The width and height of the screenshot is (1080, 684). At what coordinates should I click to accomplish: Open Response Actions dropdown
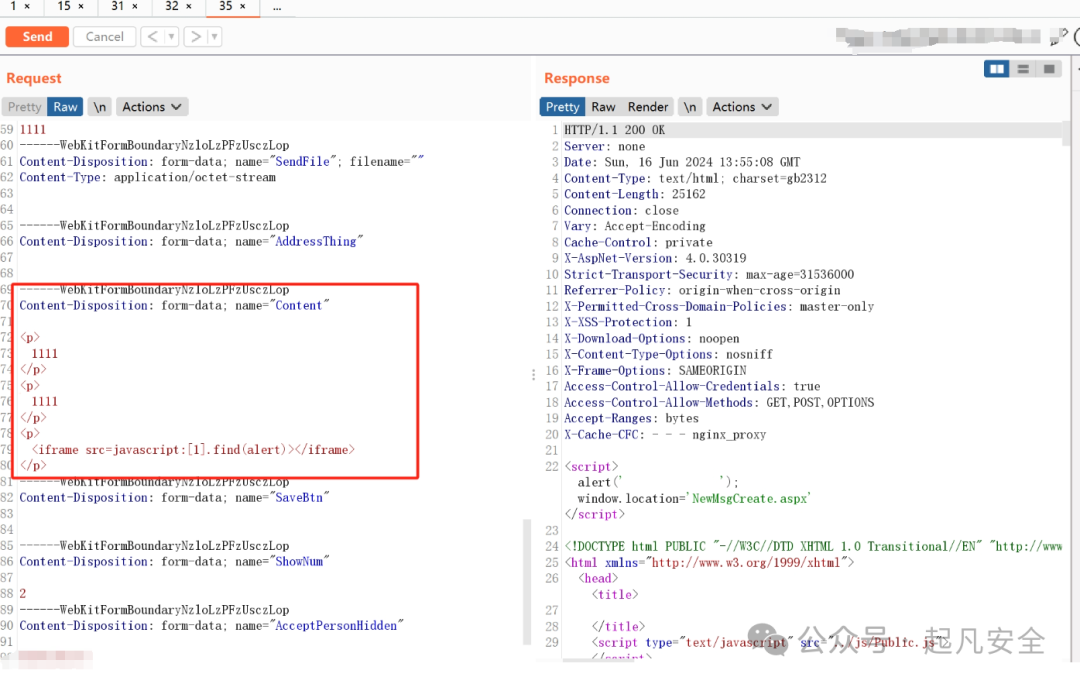[742, 107]
